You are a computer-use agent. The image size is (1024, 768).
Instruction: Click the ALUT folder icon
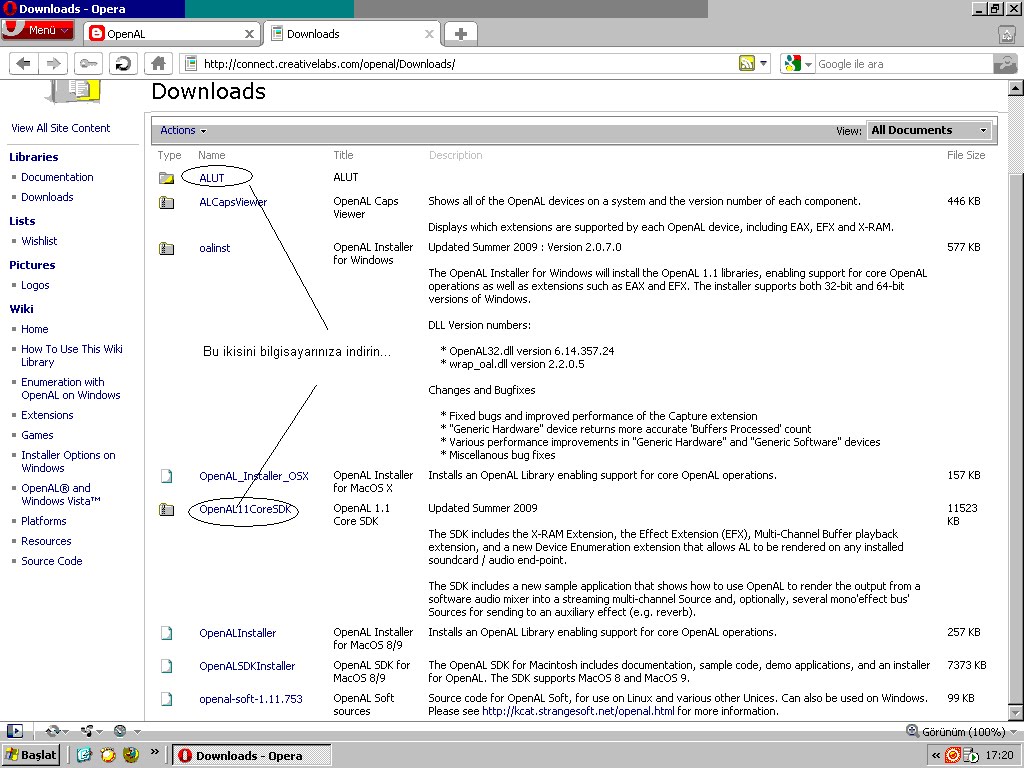[x=167, y=178]
